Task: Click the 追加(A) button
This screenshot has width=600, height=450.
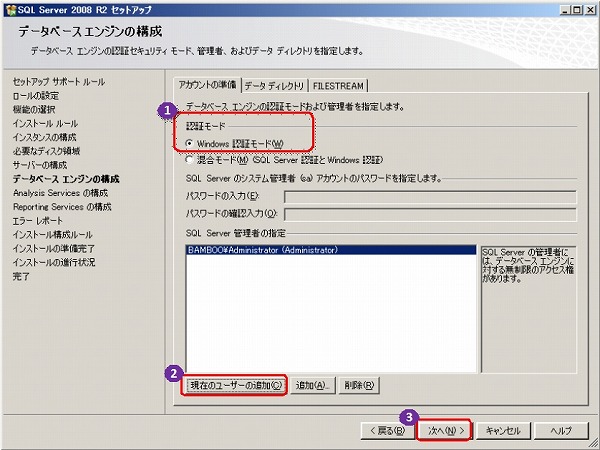Action: point(312,385)
